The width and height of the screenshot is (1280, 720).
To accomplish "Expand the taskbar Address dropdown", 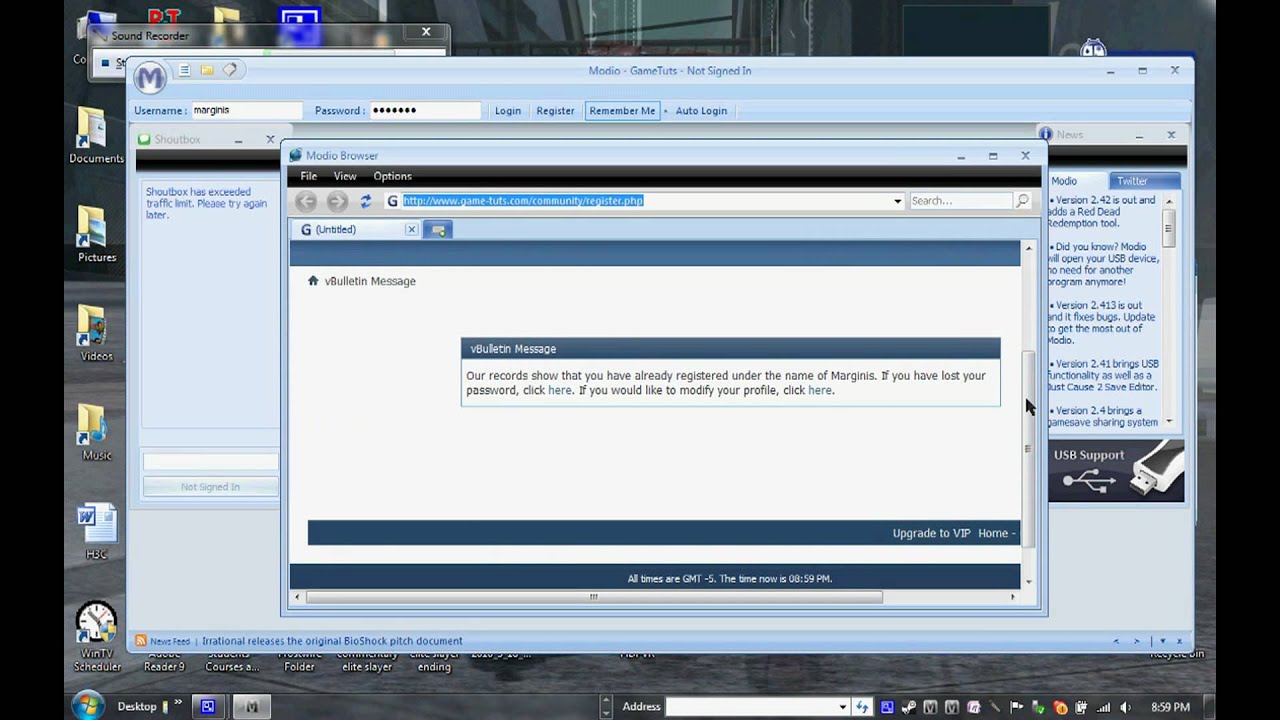I will [x=842, y=707].
